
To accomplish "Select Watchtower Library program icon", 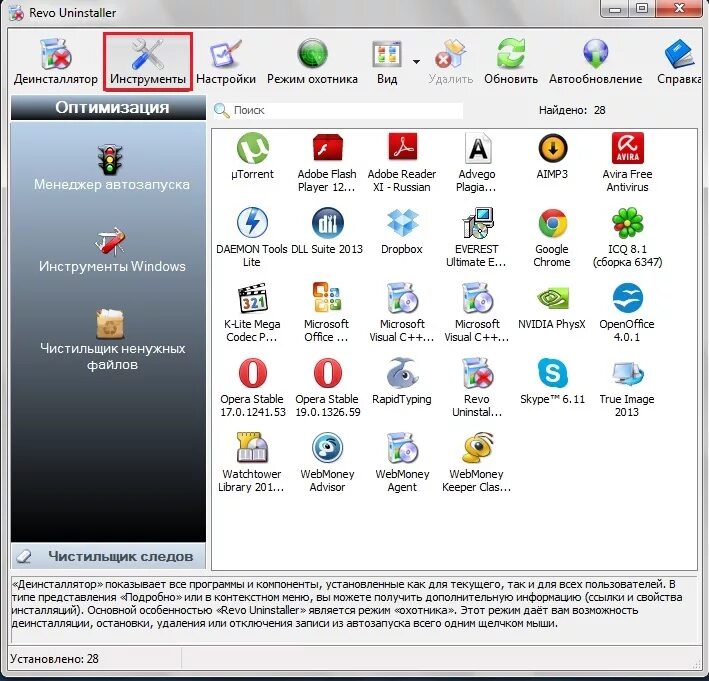I will pyautogui.click(x=252, y=448).
